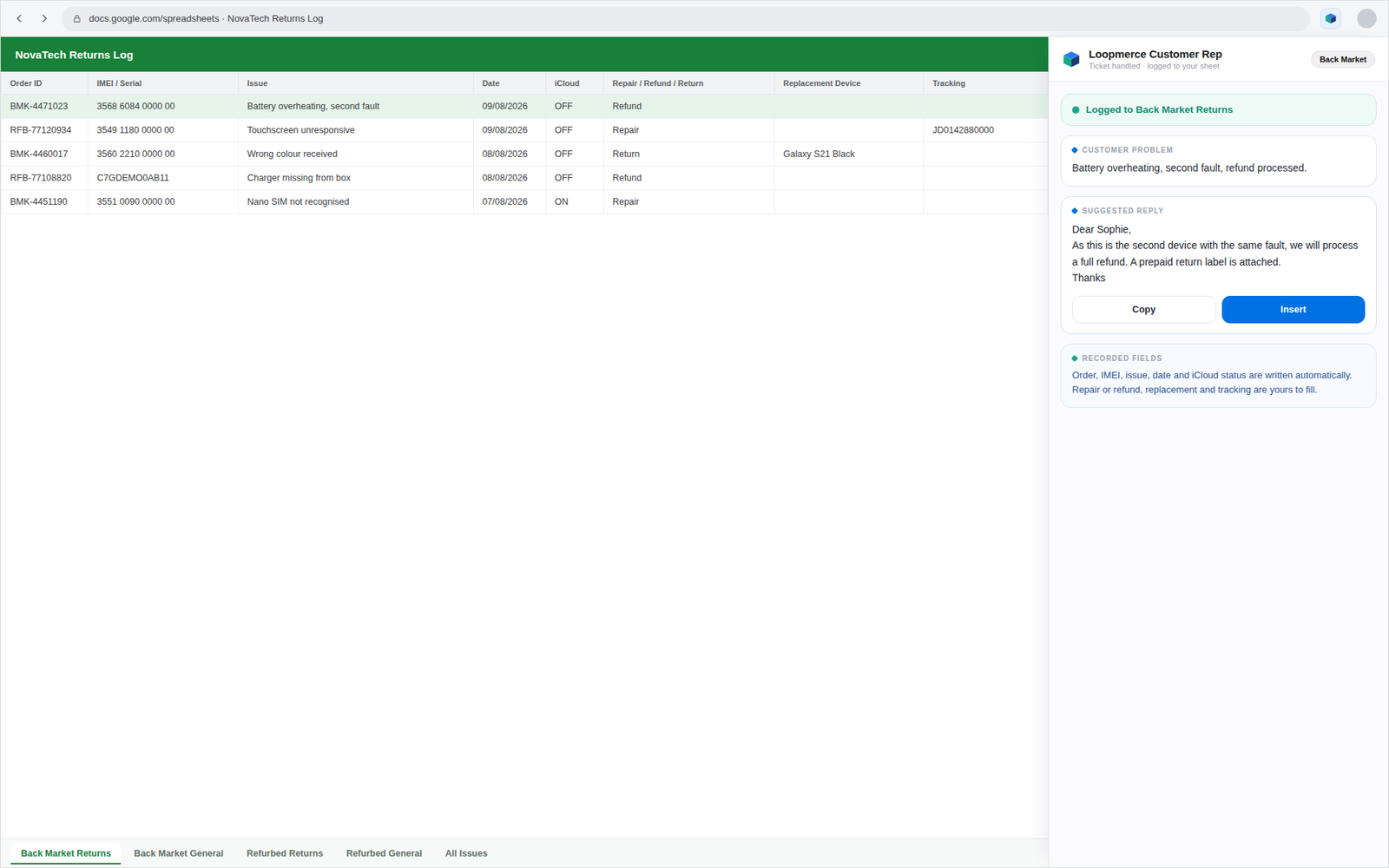Select cell RFB-77108820
This screenshot has width=1389, height=868.
coord(44,178)
